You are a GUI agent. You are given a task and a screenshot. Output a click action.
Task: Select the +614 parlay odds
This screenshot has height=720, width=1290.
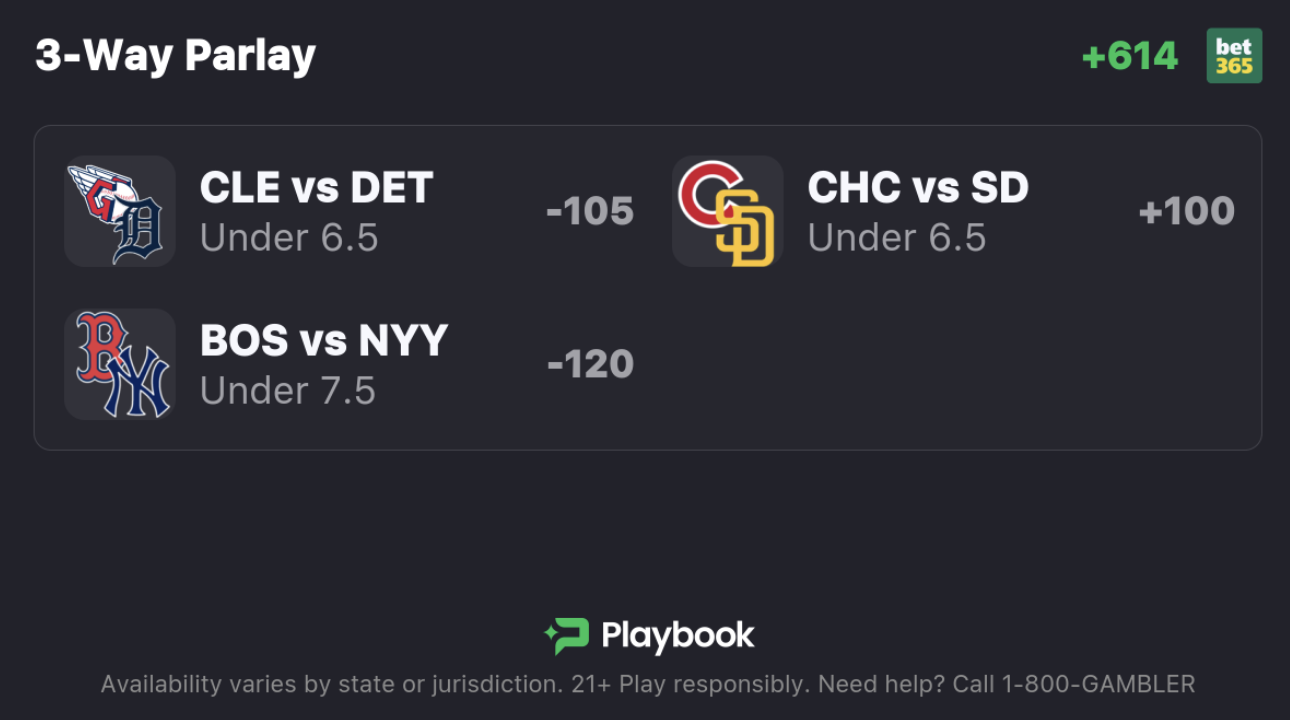click(1130, 56)
